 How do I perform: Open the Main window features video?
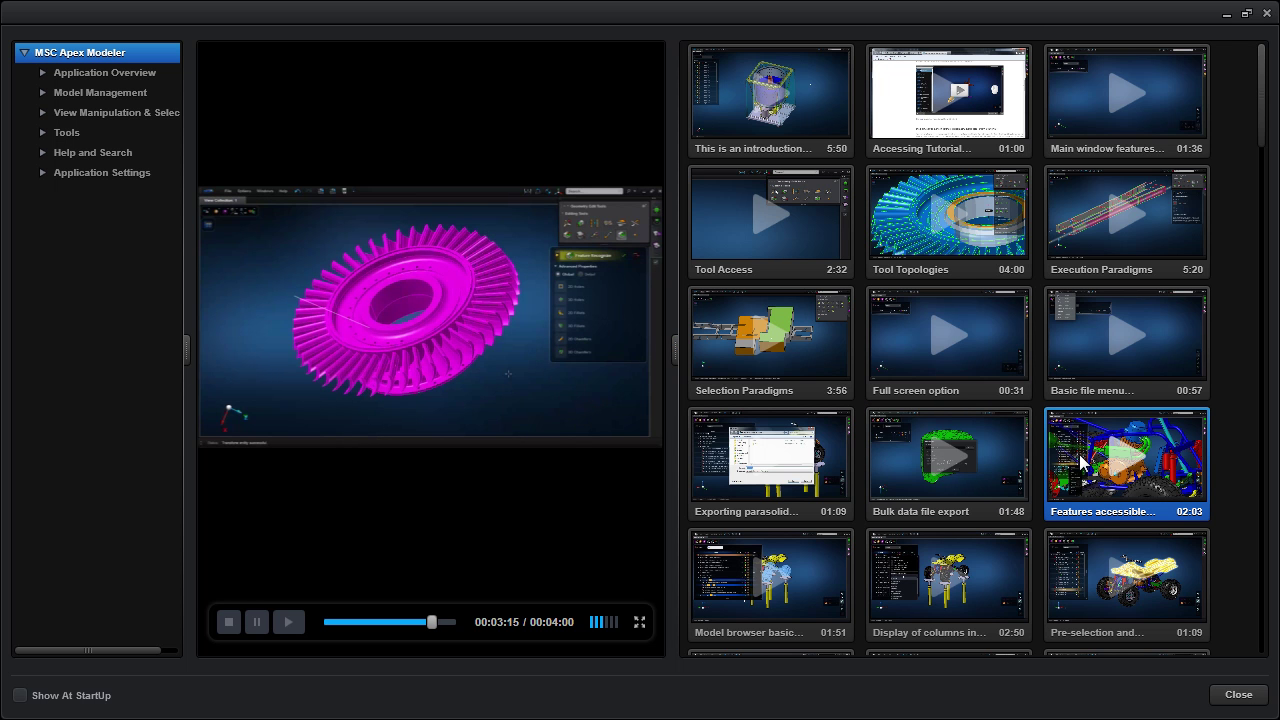(1127, 101)
